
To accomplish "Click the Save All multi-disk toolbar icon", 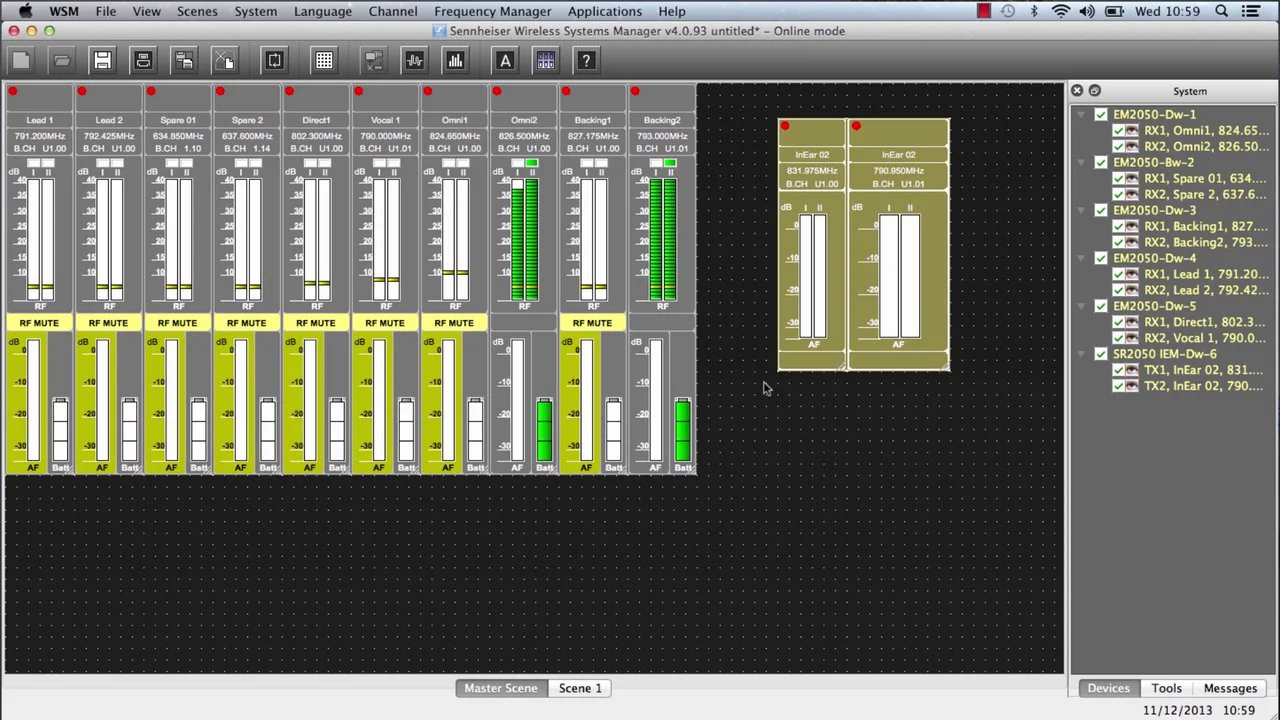I will point(184,61).
